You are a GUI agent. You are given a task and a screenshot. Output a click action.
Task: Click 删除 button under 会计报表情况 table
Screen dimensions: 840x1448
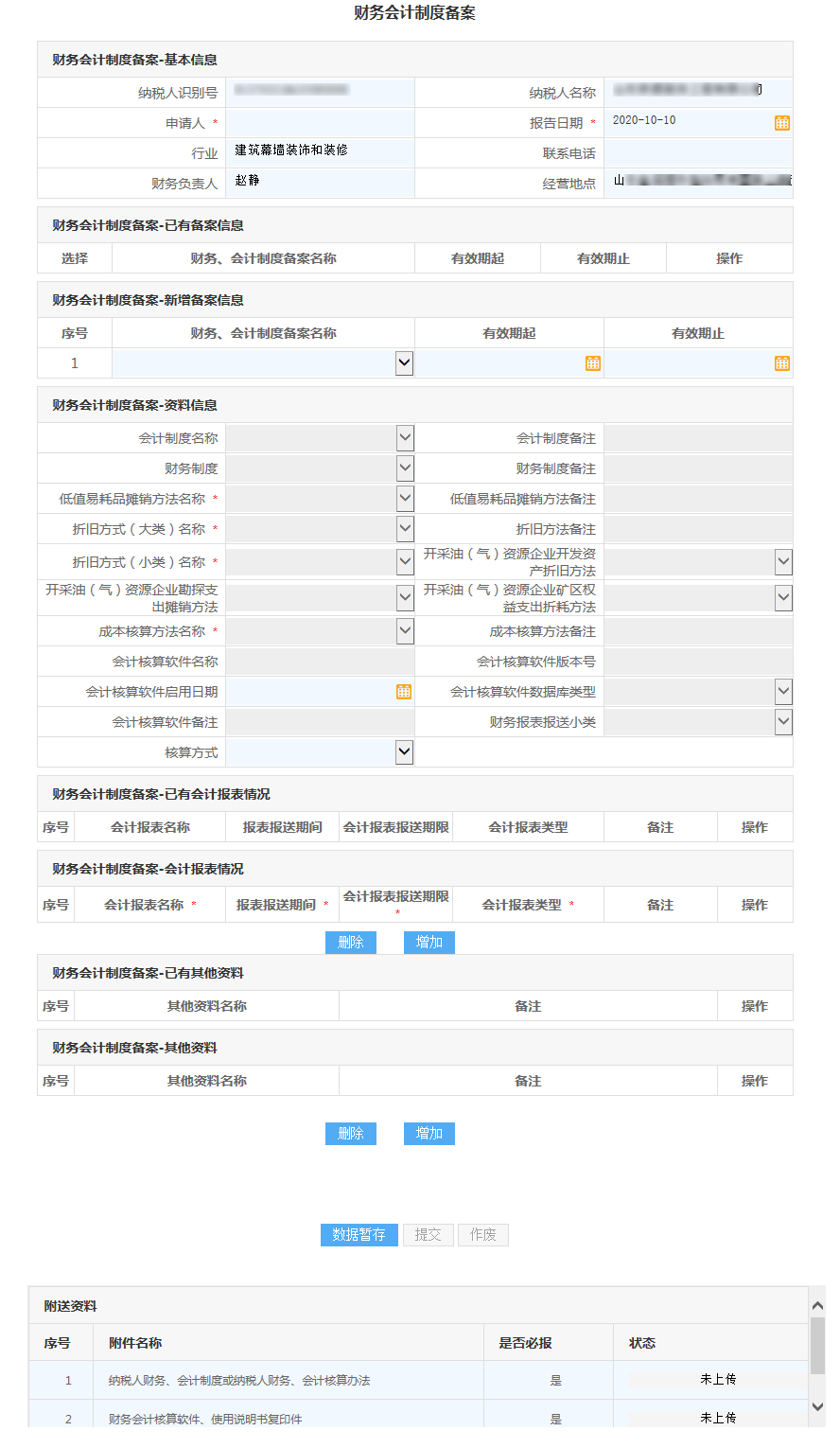coord(351,943)
